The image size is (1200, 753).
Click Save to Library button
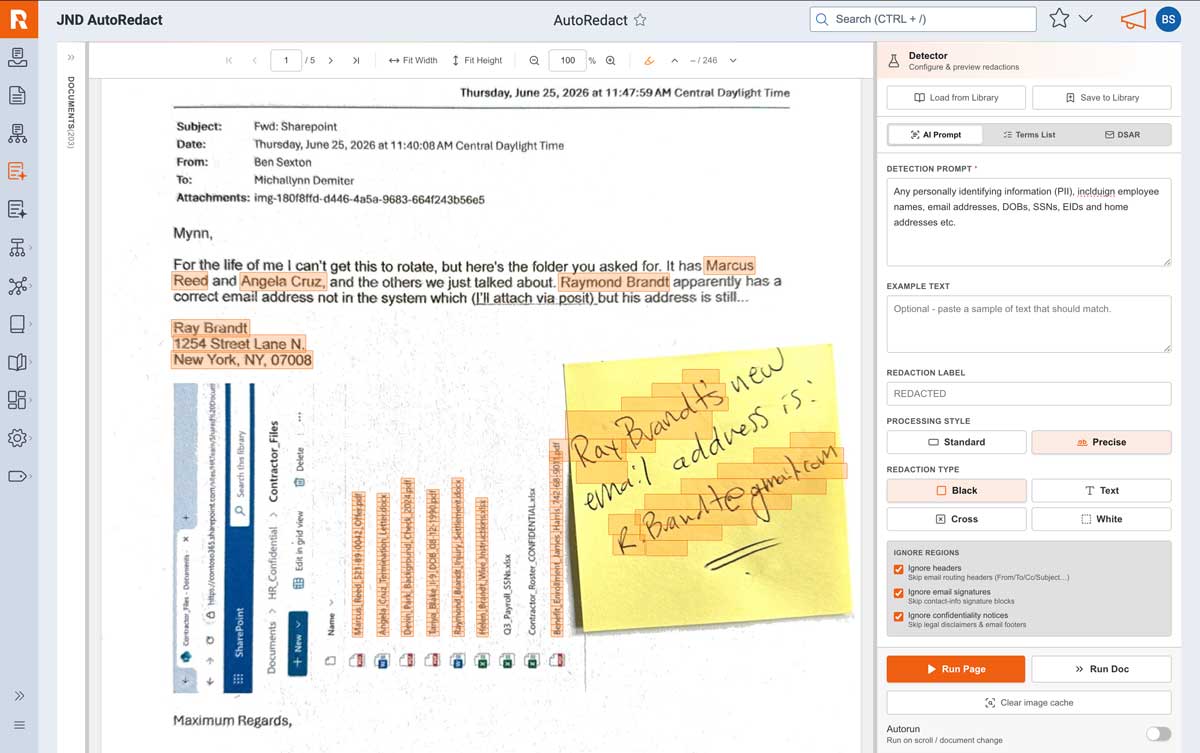(x=1101, y=98)
